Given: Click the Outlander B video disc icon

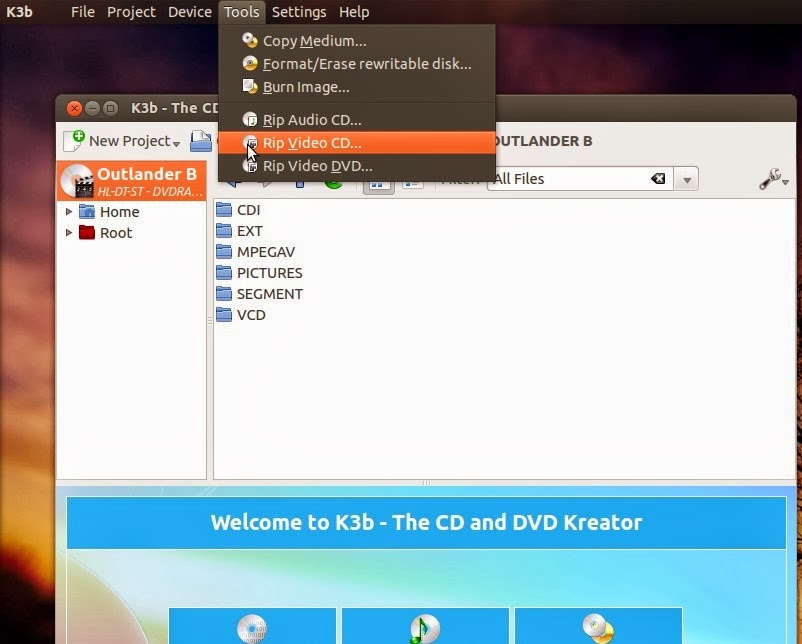Looking at the screenshot, I should [x=77, y=181].
